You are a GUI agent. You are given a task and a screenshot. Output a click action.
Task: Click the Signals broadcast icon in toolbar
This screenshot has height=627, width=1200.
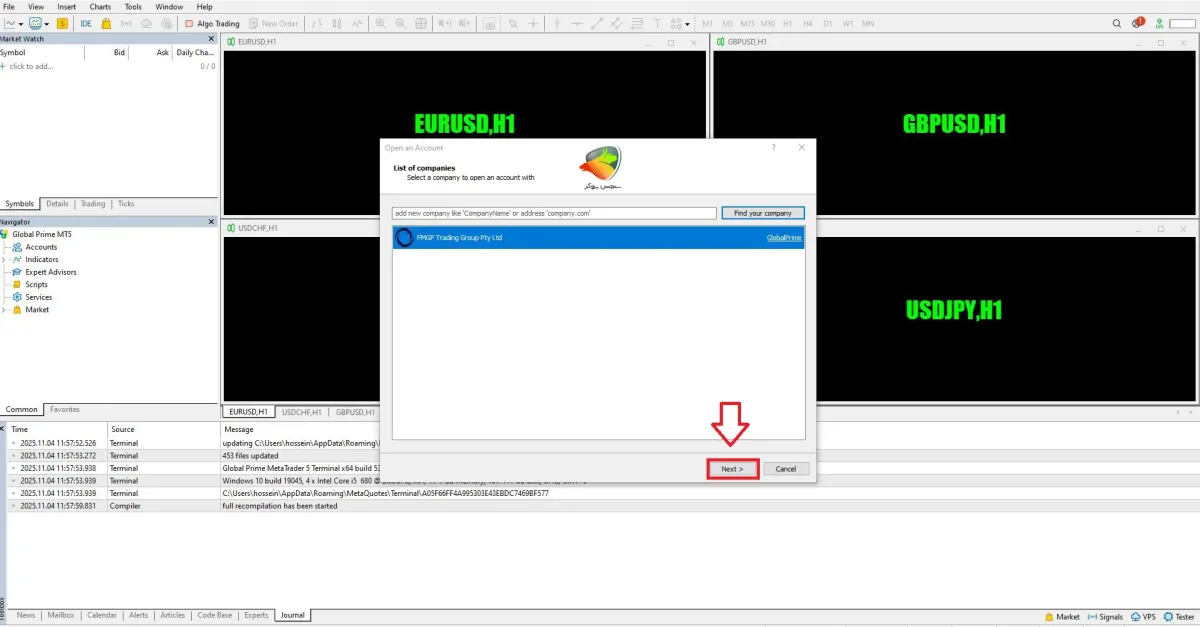(x=126, y=23)
